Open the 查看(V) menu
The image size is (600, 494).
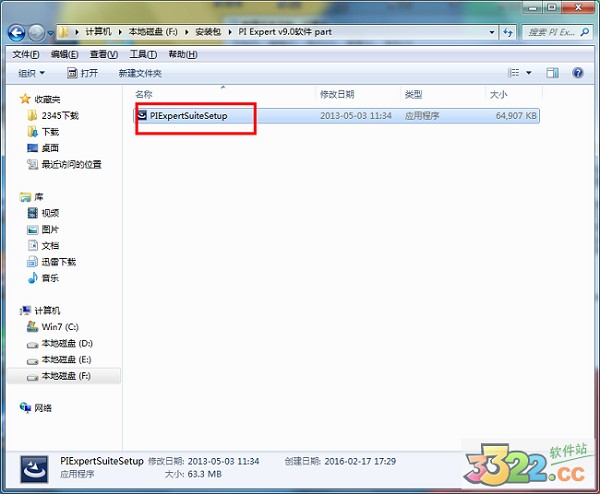(104, 54)
